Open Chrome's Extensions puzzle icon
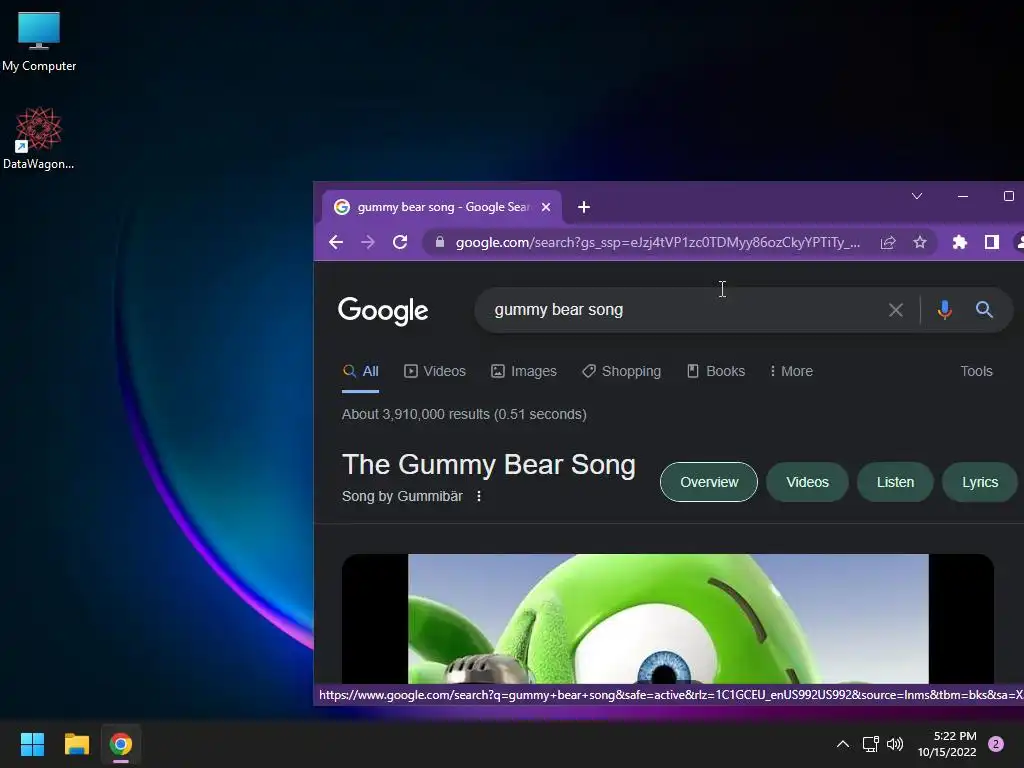 pos(959,242)
